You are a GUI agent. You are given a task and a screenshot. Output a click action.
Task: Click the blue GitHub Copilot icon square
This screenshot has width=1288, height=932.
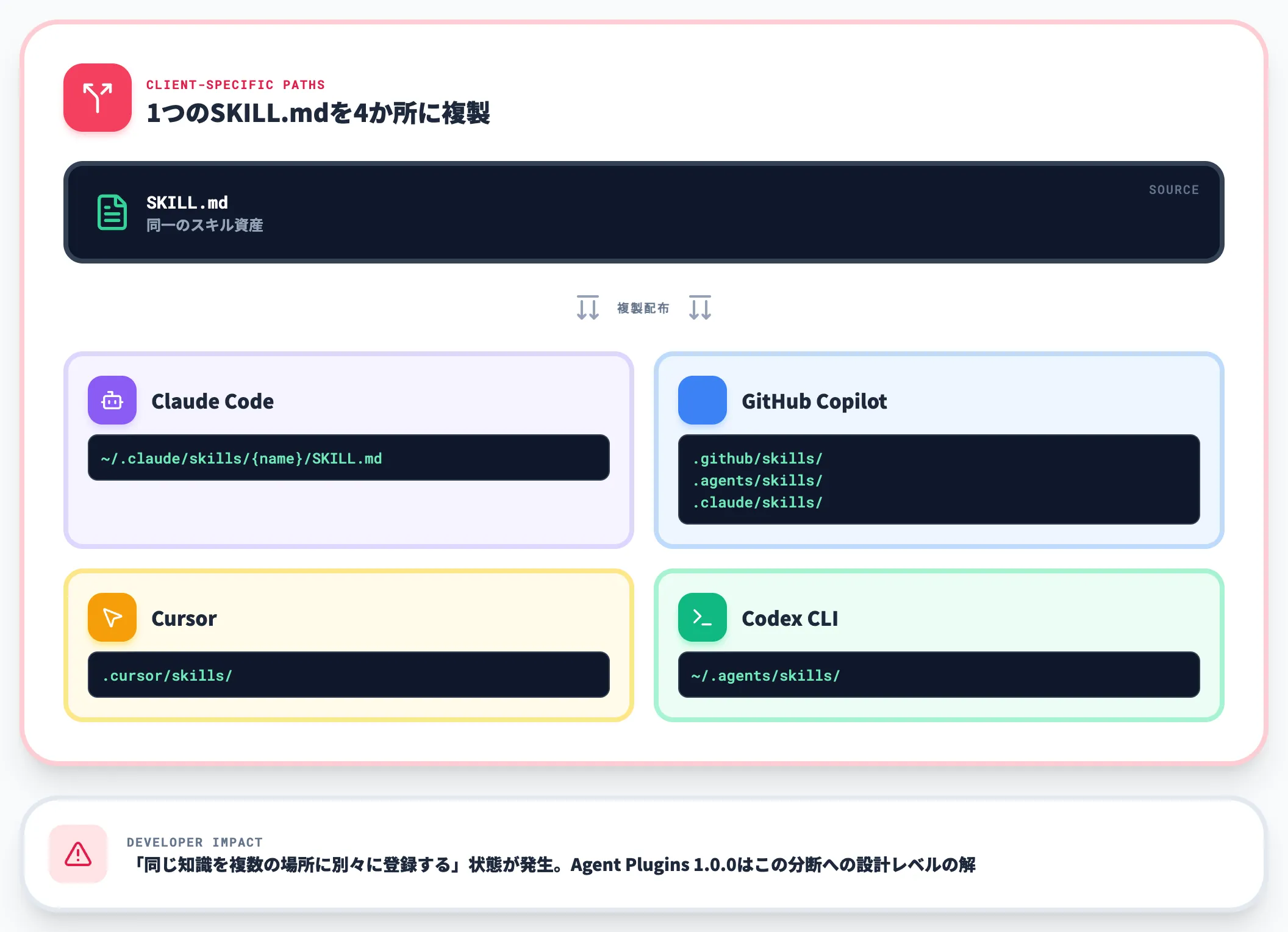(703, 400)
